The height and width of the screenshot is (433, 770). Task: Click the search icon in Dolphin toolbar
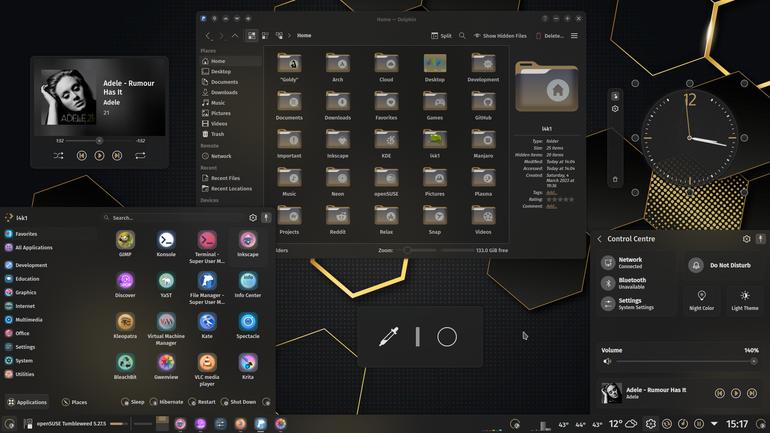[462, 35]
